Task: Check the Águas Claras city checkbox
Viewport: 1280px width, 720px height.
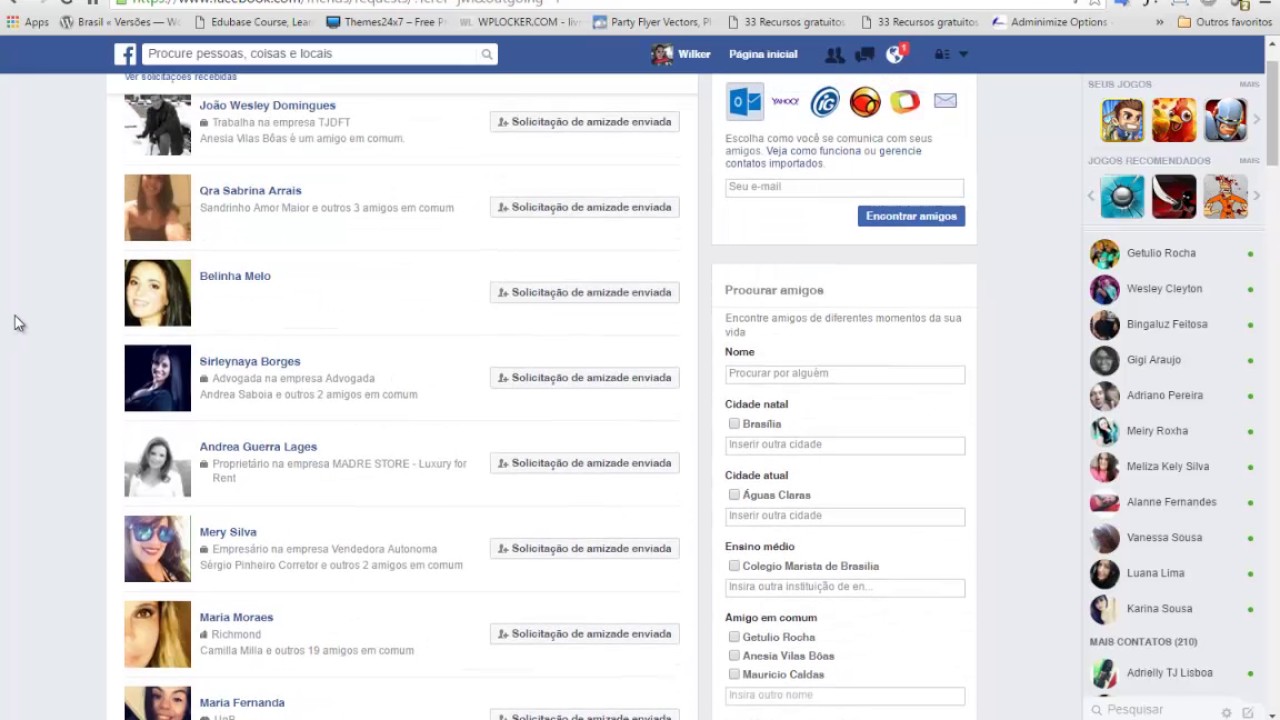Action: click(734, 495)
